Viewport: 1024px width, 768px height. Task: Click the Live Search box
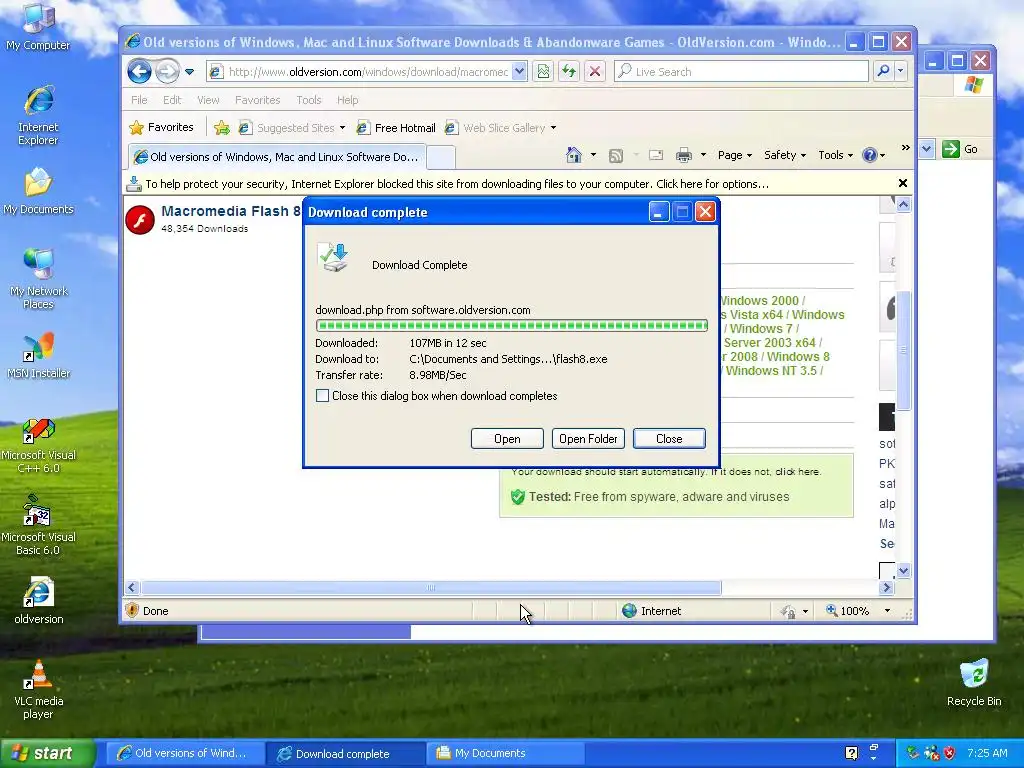coord(742,72)
